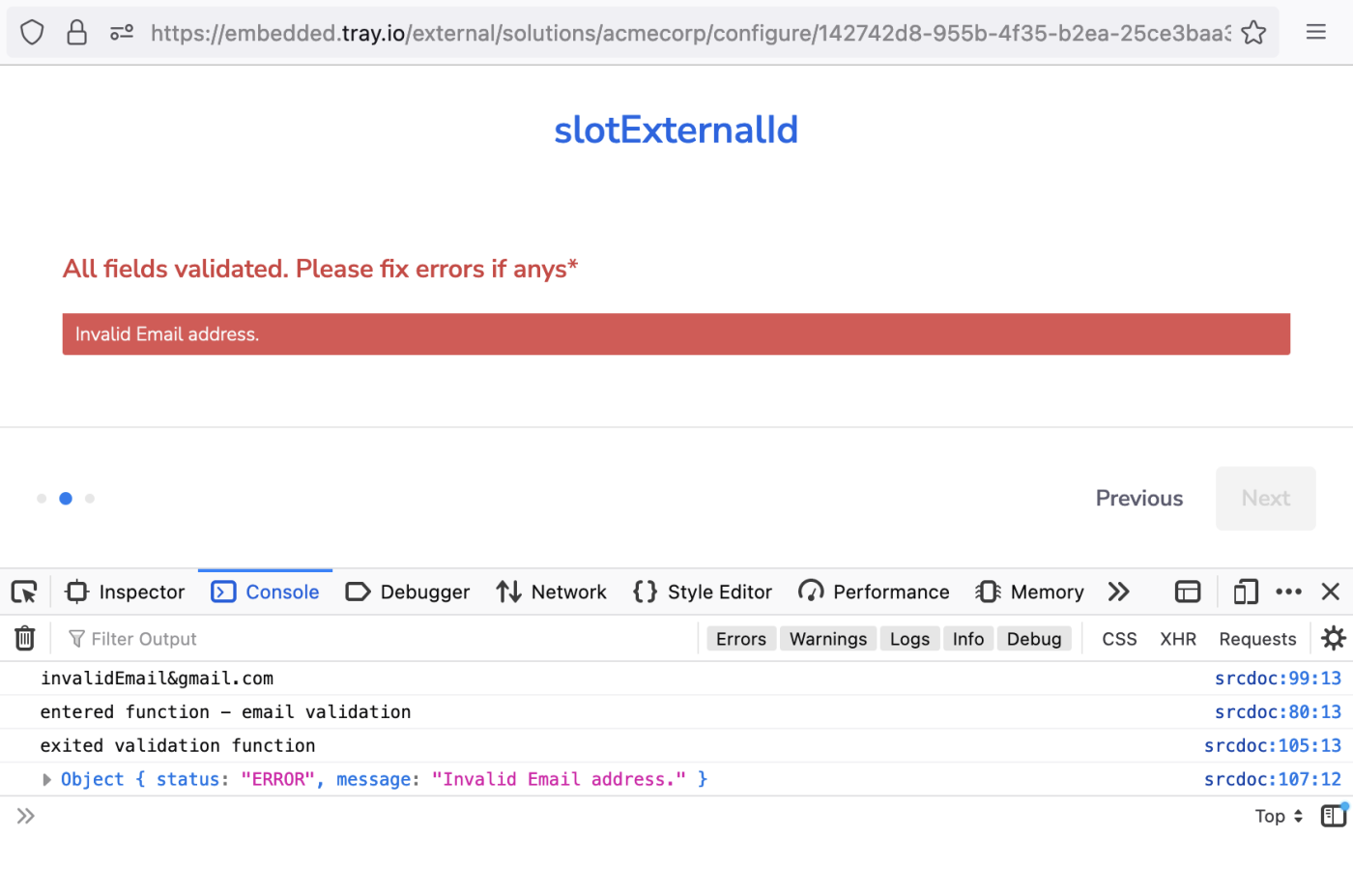
Task: Open the Top frame selector dropdown
Action: click(x=1278, y=815)
